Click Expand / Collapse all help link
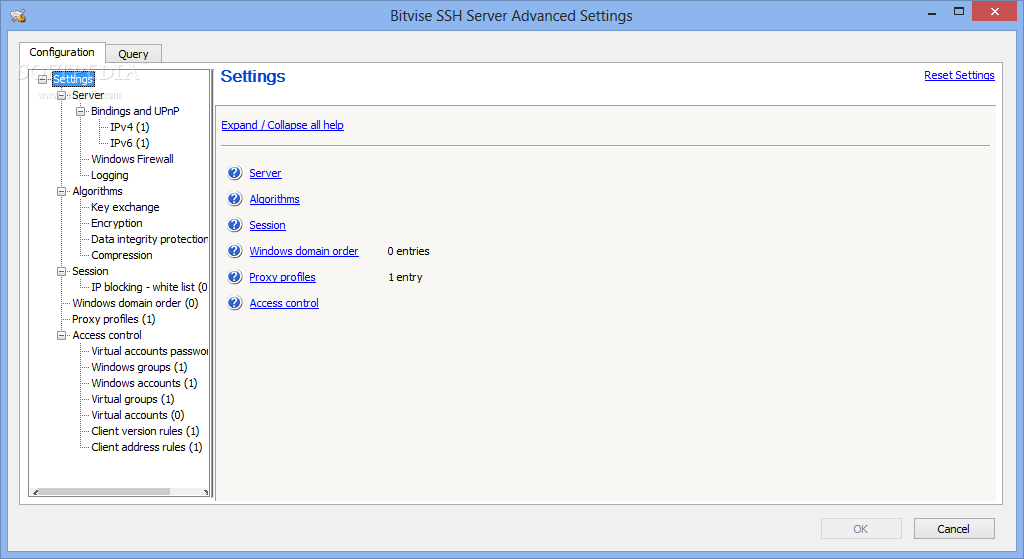 (282, 125)
